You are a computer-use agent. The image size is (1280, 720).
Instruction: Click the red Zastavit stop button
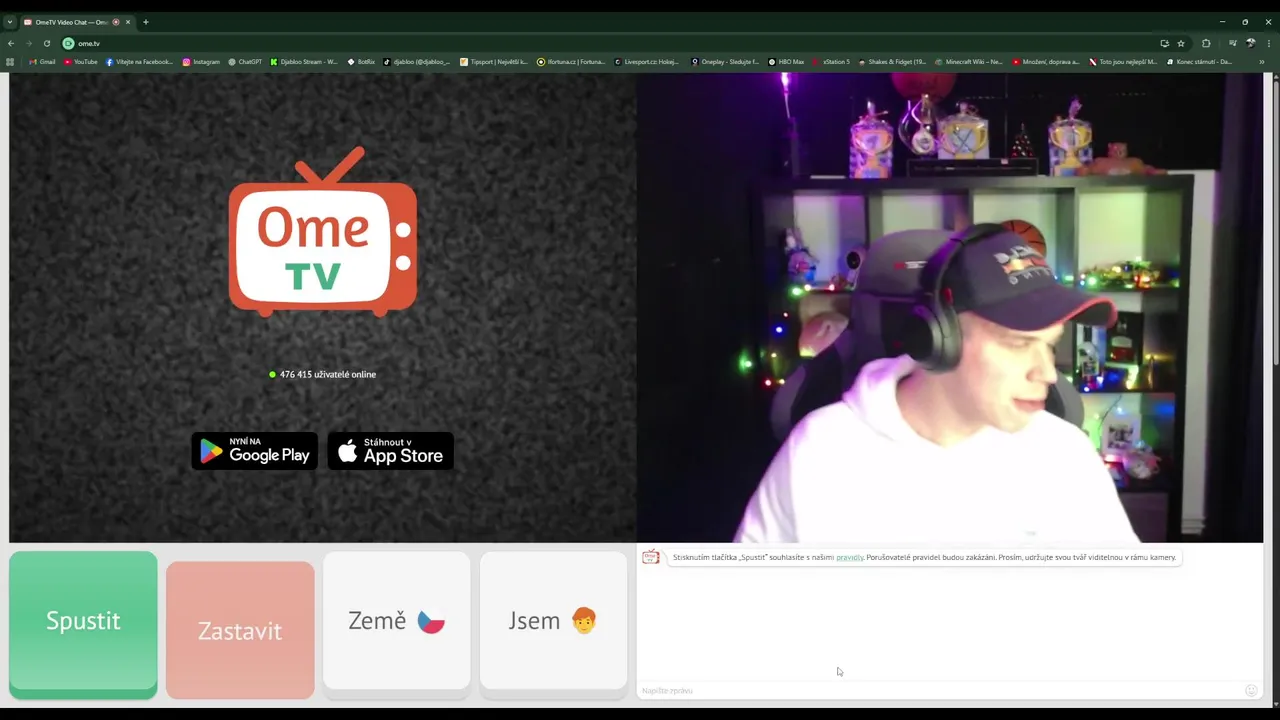[240, 630]
